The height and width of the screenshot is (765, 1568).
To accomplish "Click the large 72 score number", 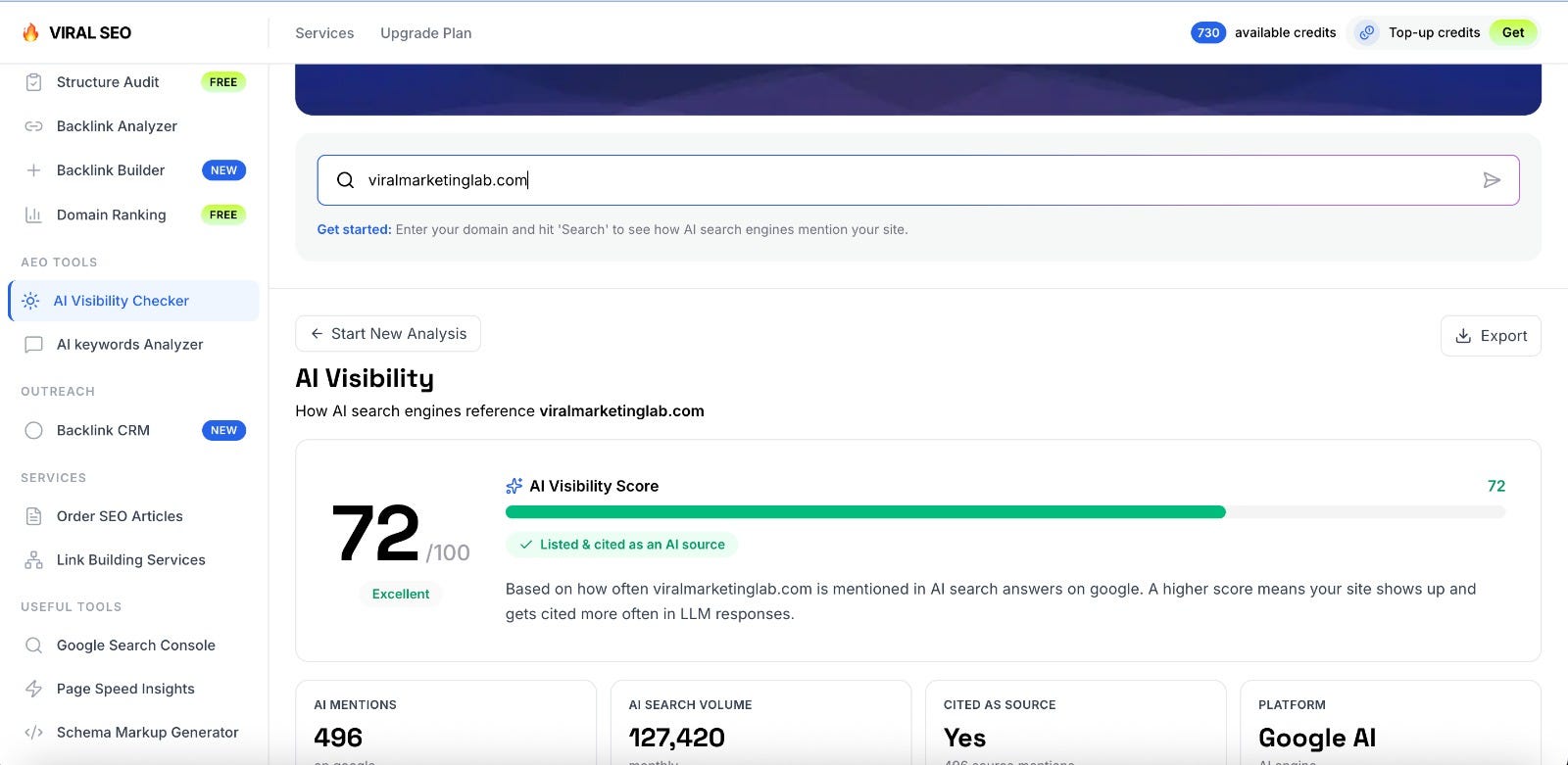I will (x=376, y=534).
